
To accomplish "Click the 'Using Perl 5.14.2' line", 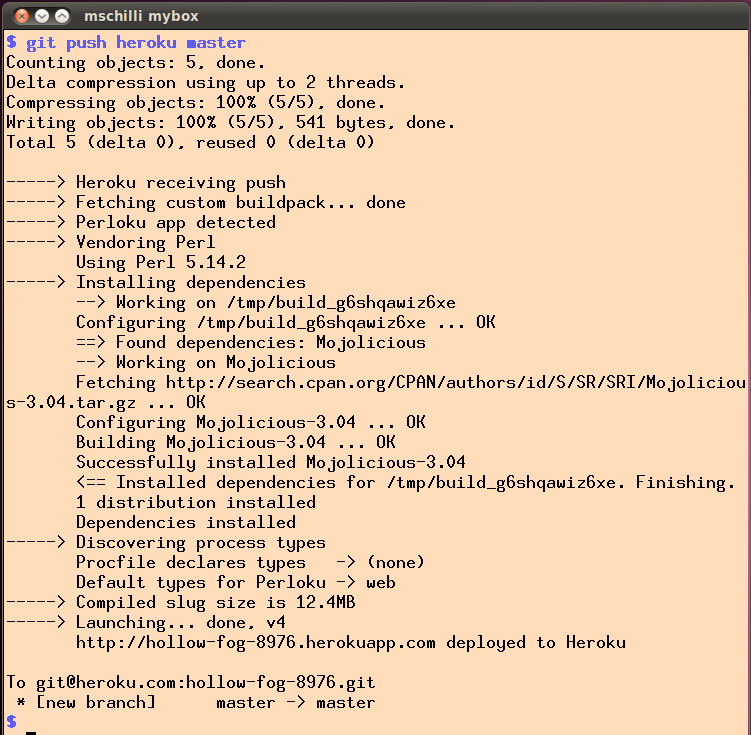I will [161, 262].
